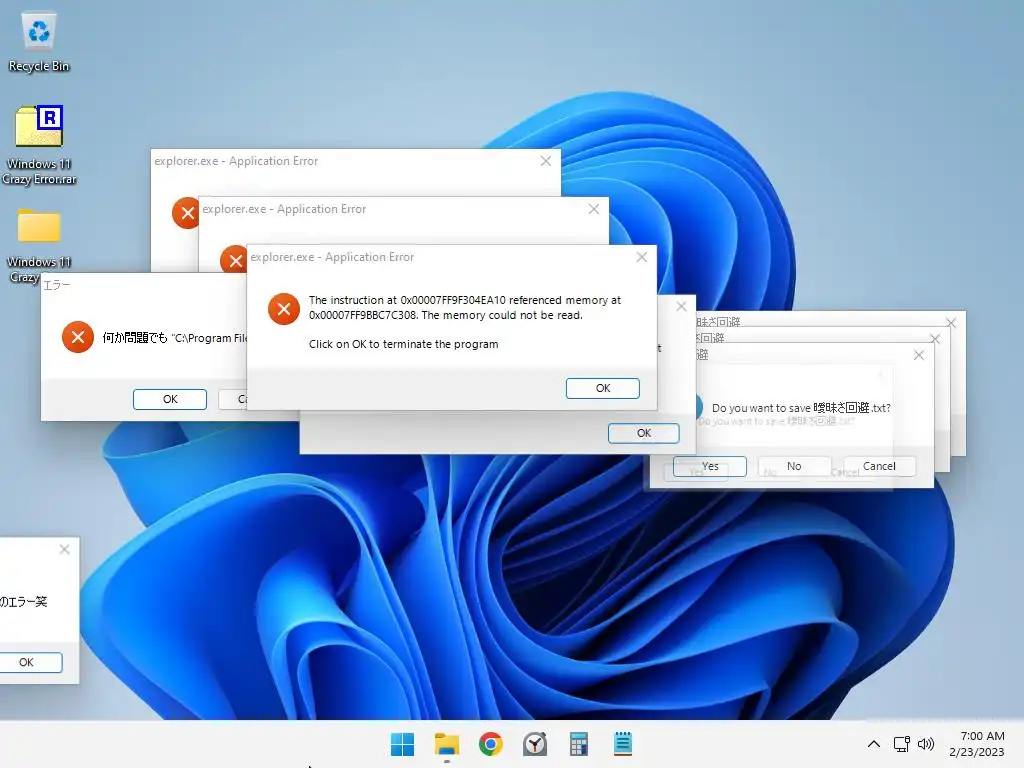Viewport: 1024px width, 768px height.
Task: Click OK in the front explorer.exe error dialog
Action: (x=603, y=388)
